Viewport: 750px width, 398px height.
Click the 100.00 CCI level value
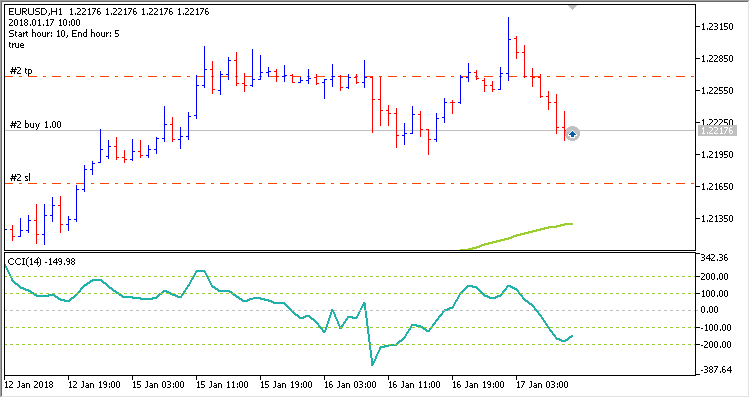coord(714,294)
